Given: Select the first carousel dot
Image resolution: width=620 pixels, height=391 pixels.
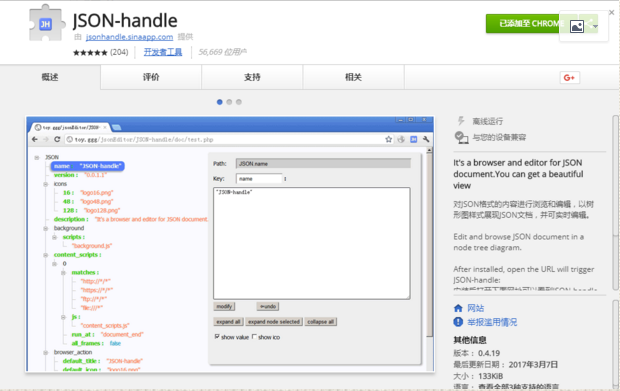Looking at the screenshot, I should click(219, 102).
